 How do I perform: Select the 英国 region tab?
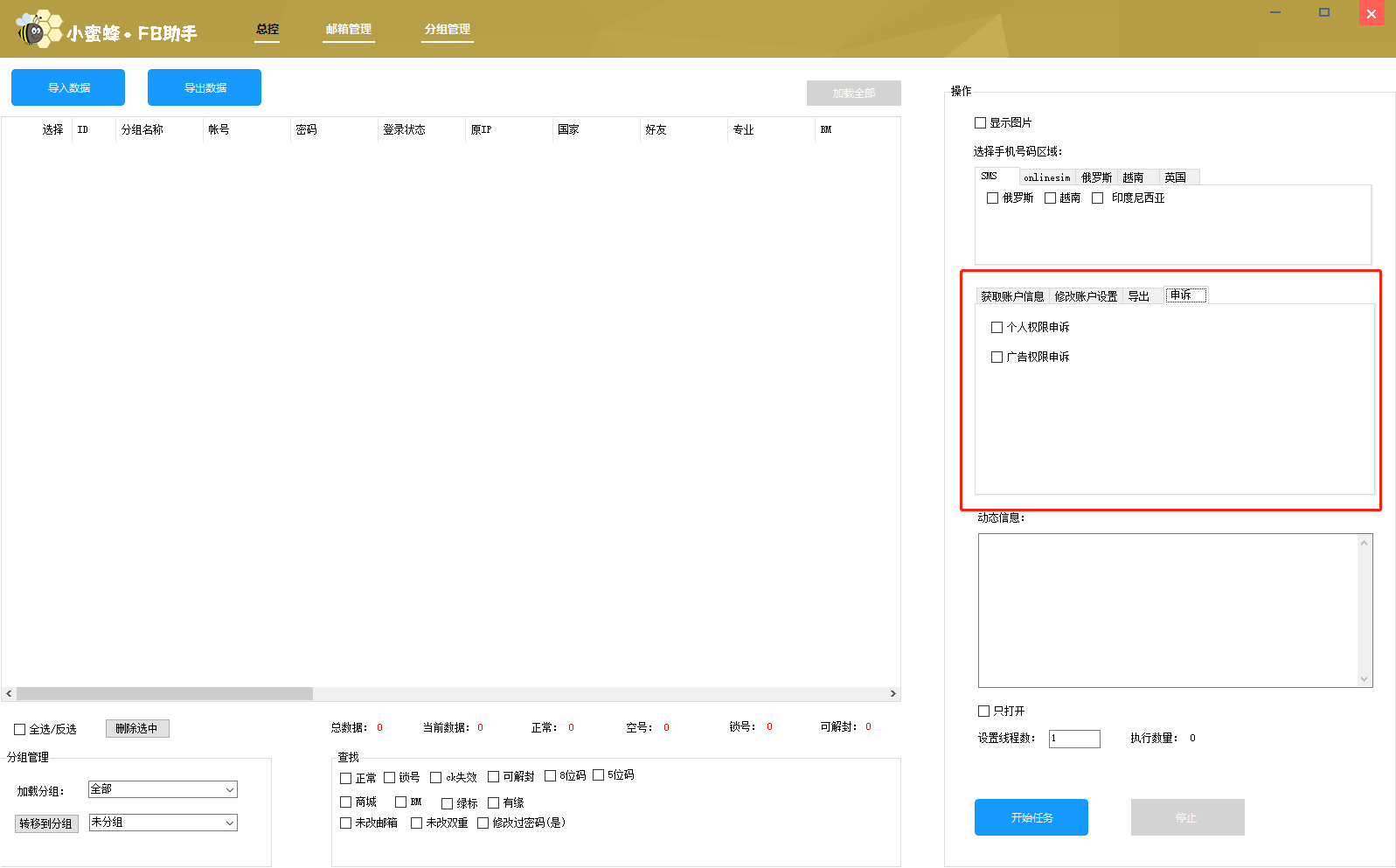(x=1178, y=177)
